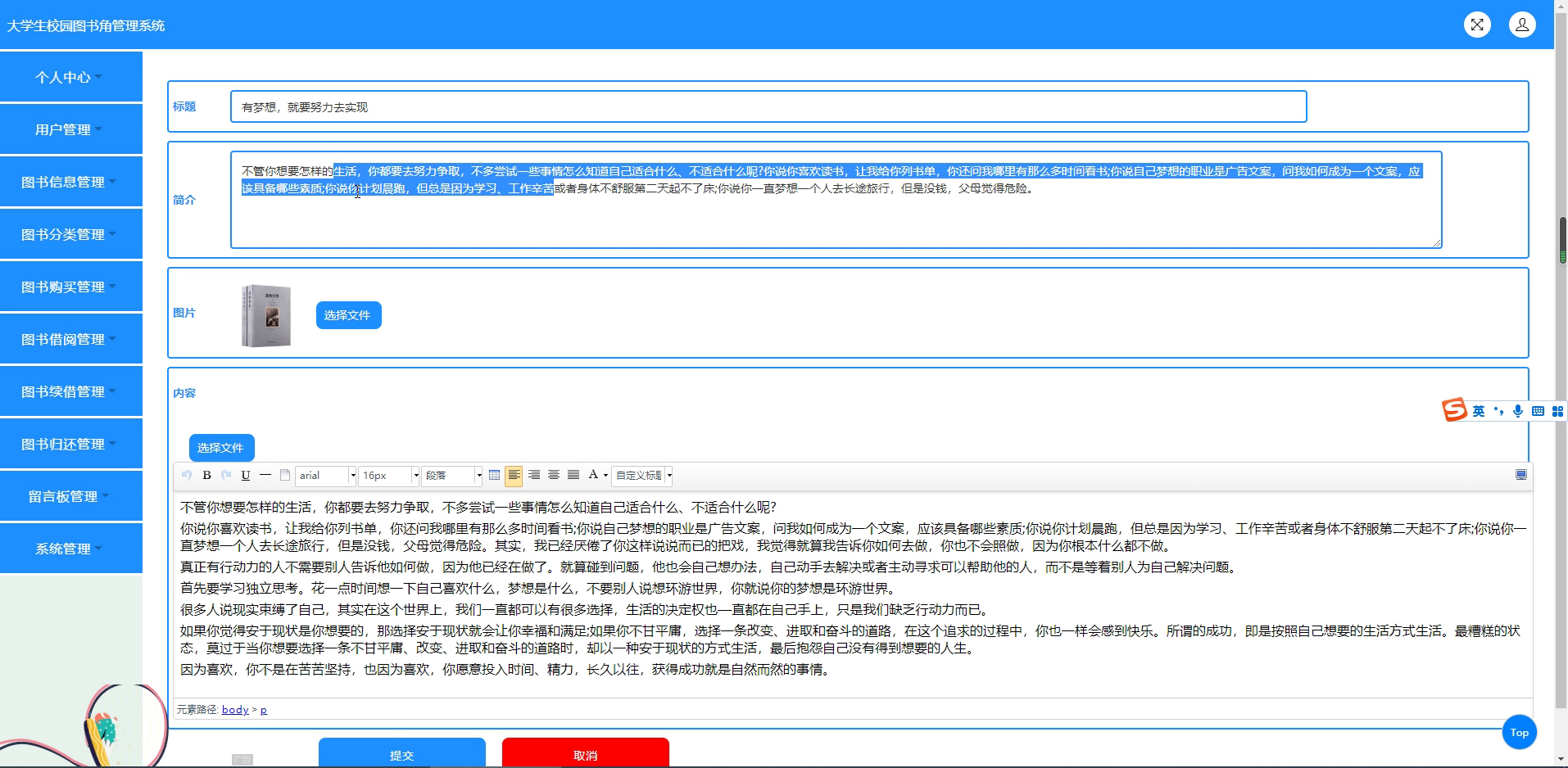Expand 图书借阅管理 sidebar menu

point(71,339)
